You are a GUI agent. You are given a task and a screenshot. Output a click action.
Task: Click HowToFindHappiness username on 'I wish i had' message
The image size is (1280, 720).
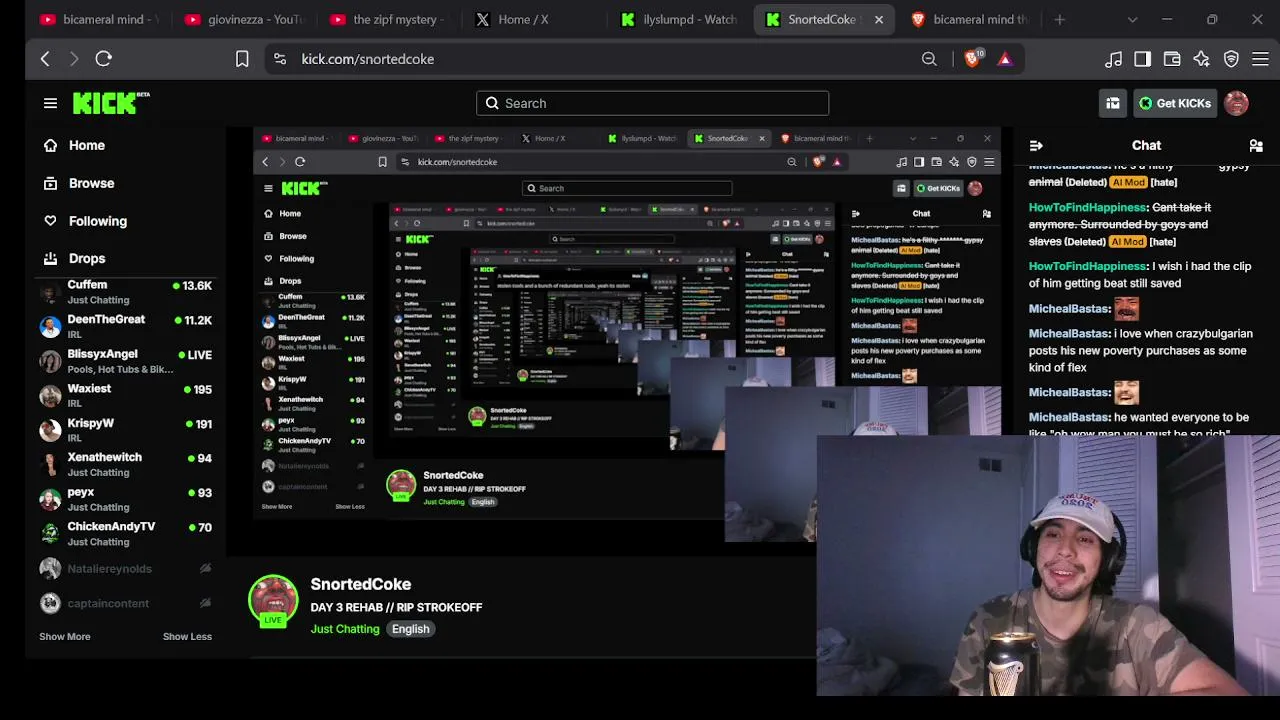tap(1088, 266)
